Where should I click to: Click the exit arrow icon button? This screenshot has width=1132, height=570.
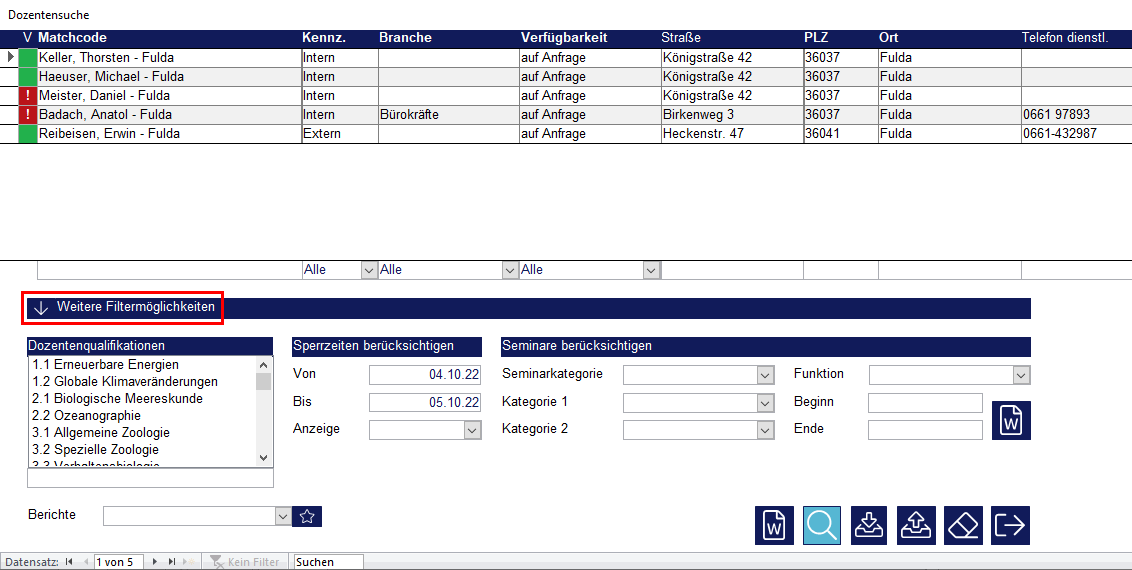(x=1010, y=525)
